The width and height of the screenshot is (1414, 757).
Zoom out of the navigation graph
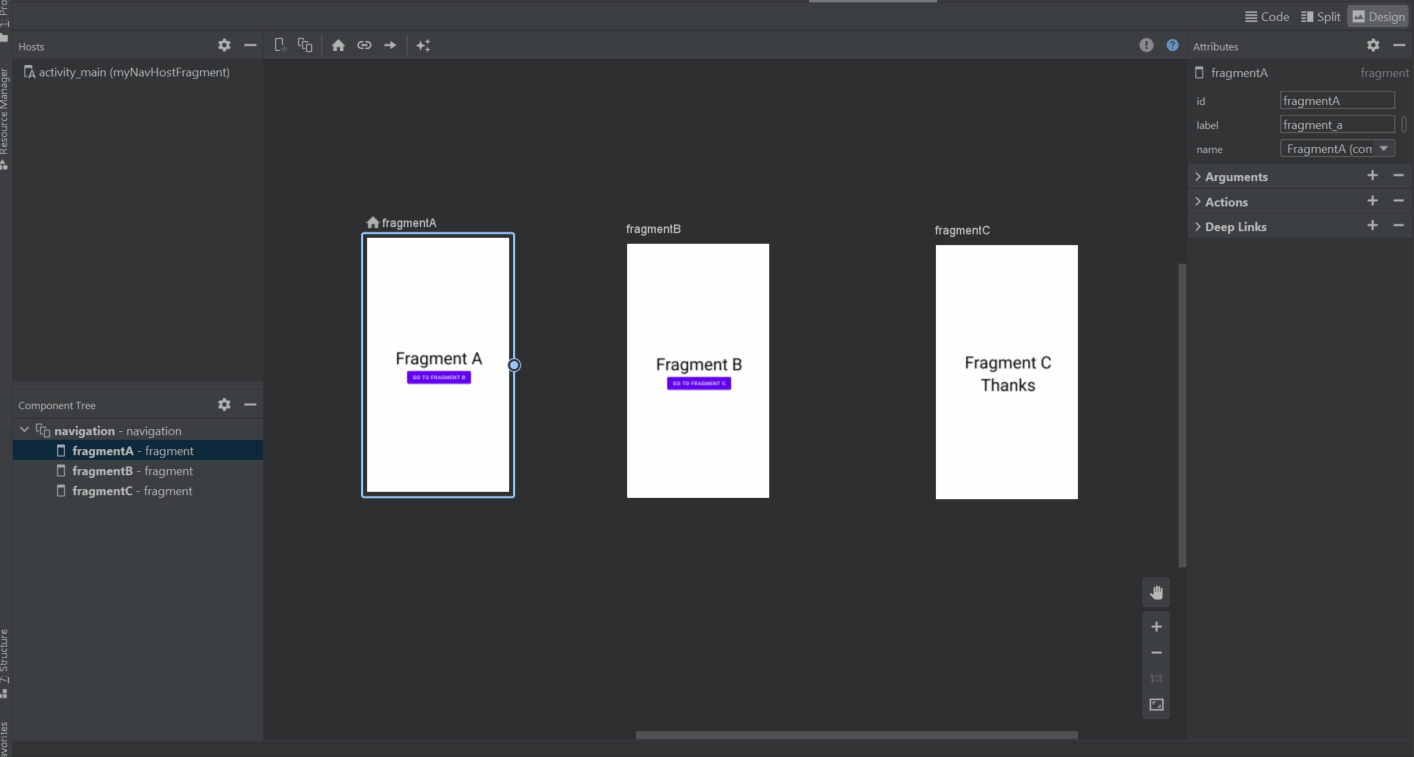coord(1157,653)
